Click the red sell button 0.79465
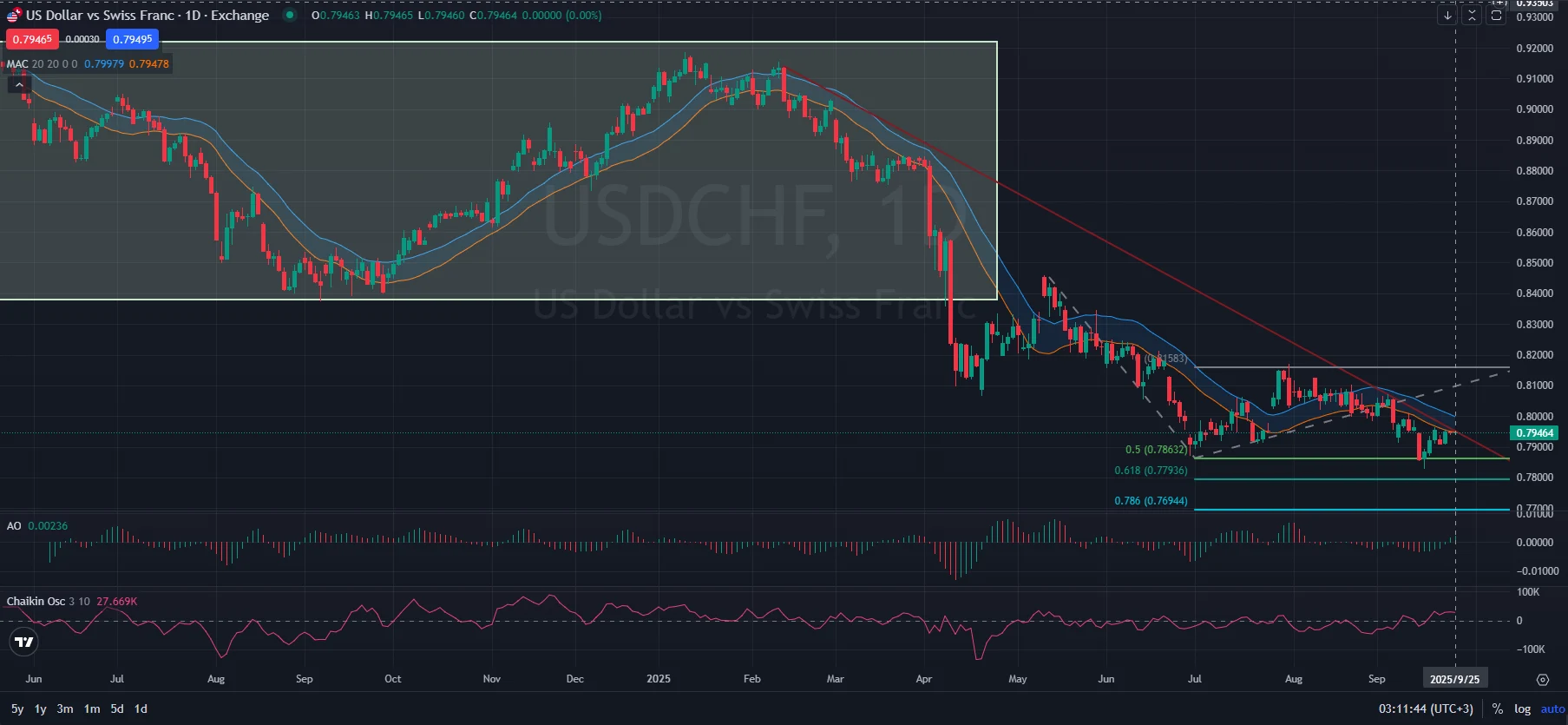This screenshot has width=1568, height=725. click(31, 39)
